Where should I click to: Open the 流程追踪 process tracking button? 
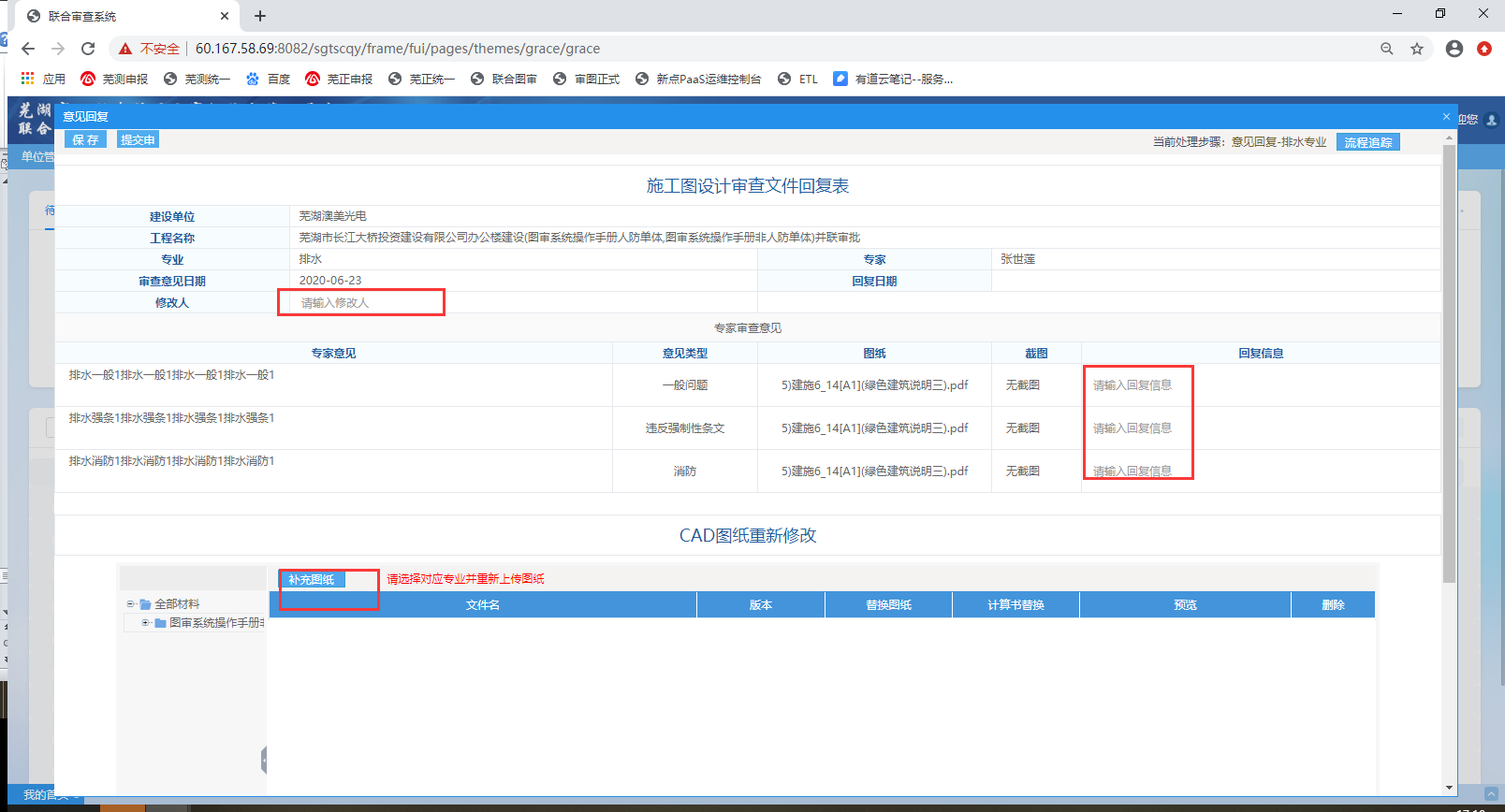[x=1367, y=142]
